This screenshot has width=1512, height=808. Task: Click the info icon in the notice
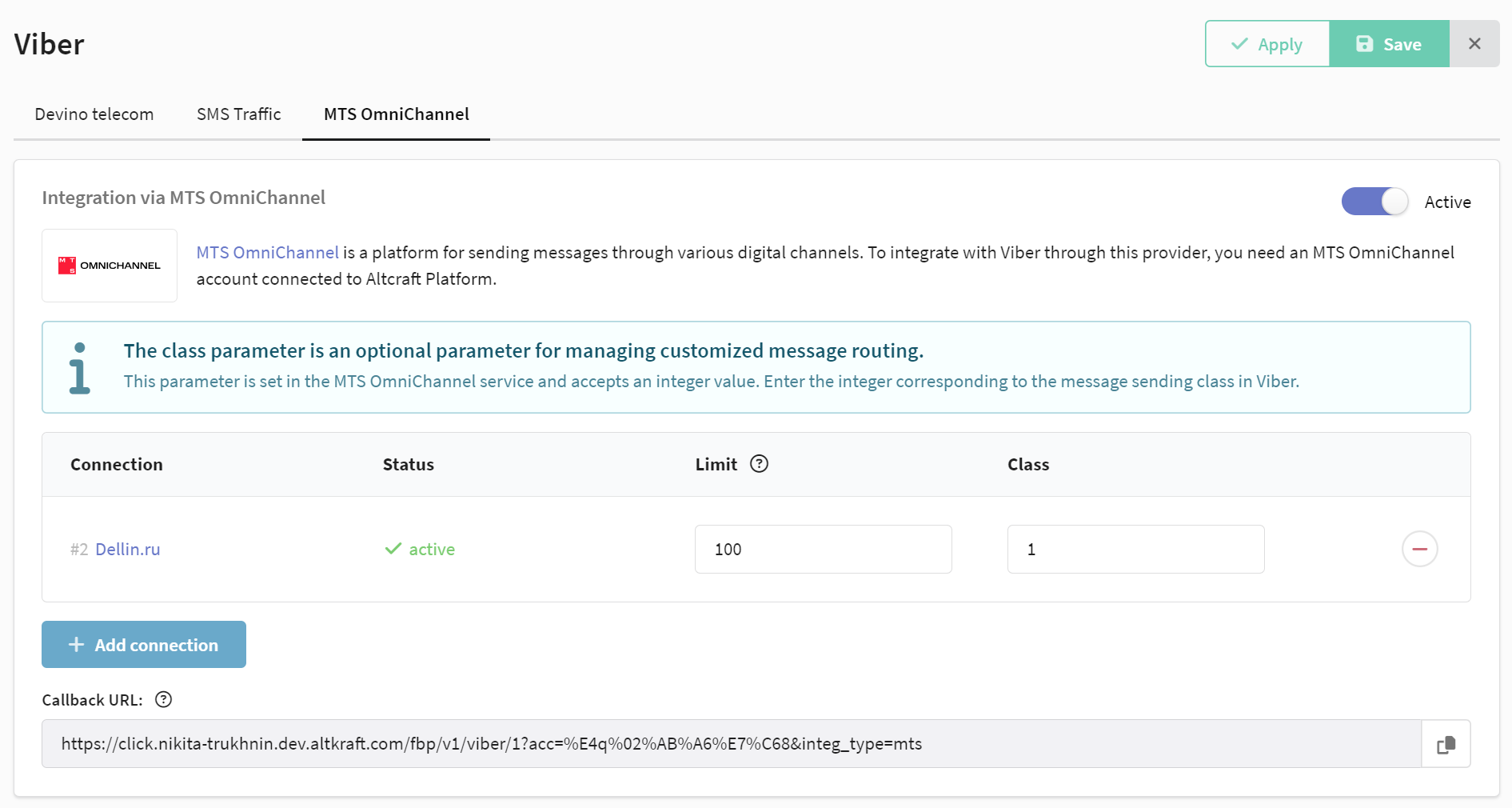pos(79,368)
